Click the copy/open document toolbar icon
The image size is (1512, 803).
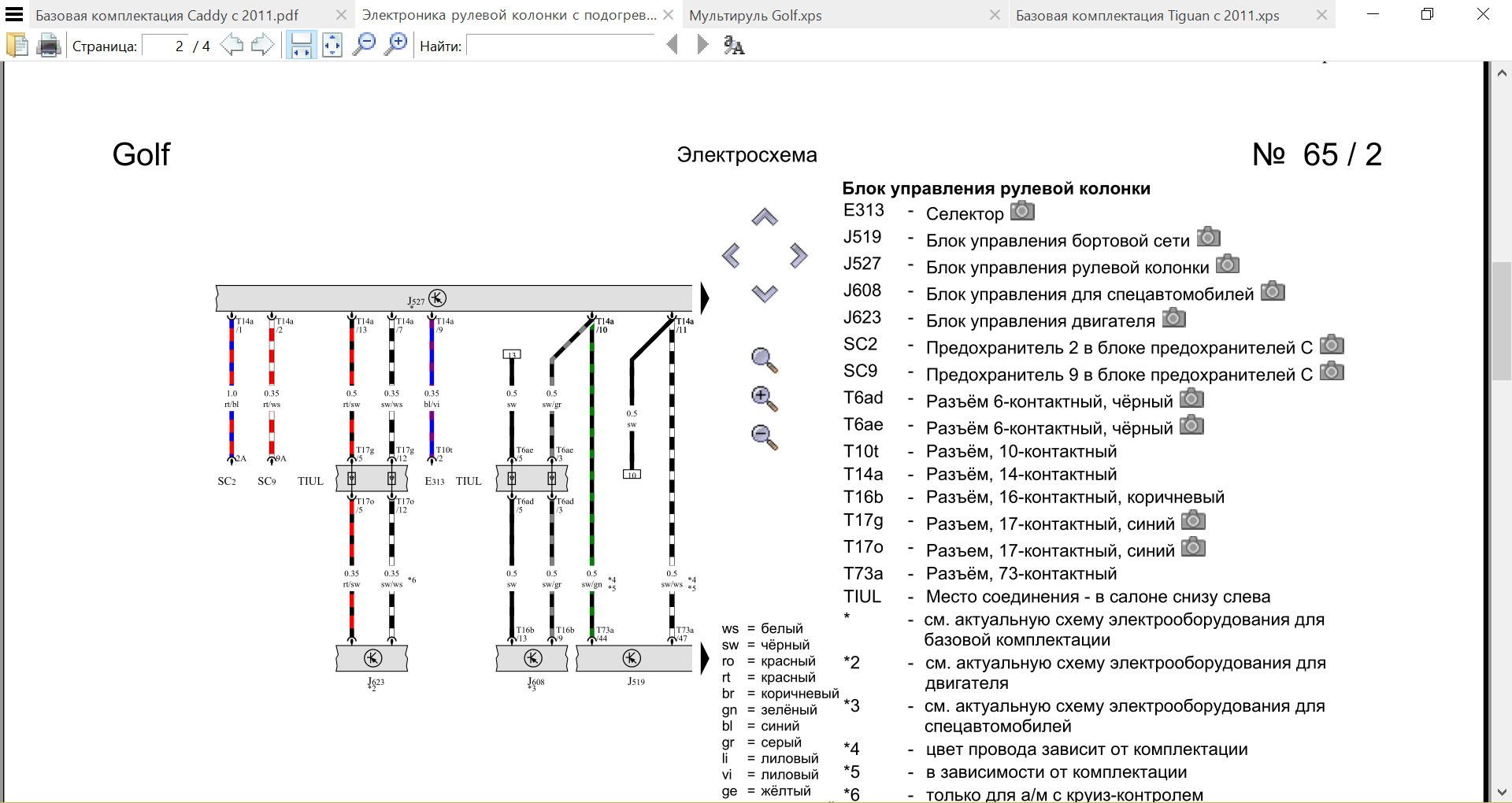(x=17, y=46)
